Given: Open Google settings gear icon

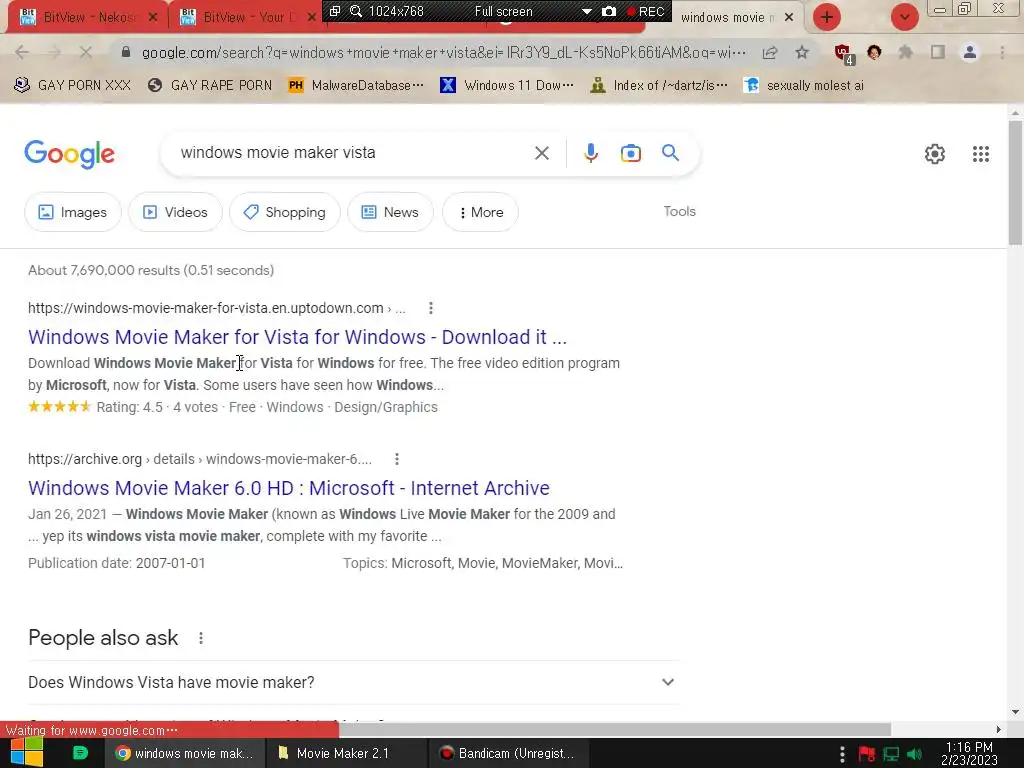Looking at the screenshot, I should (x=935, y=154).
